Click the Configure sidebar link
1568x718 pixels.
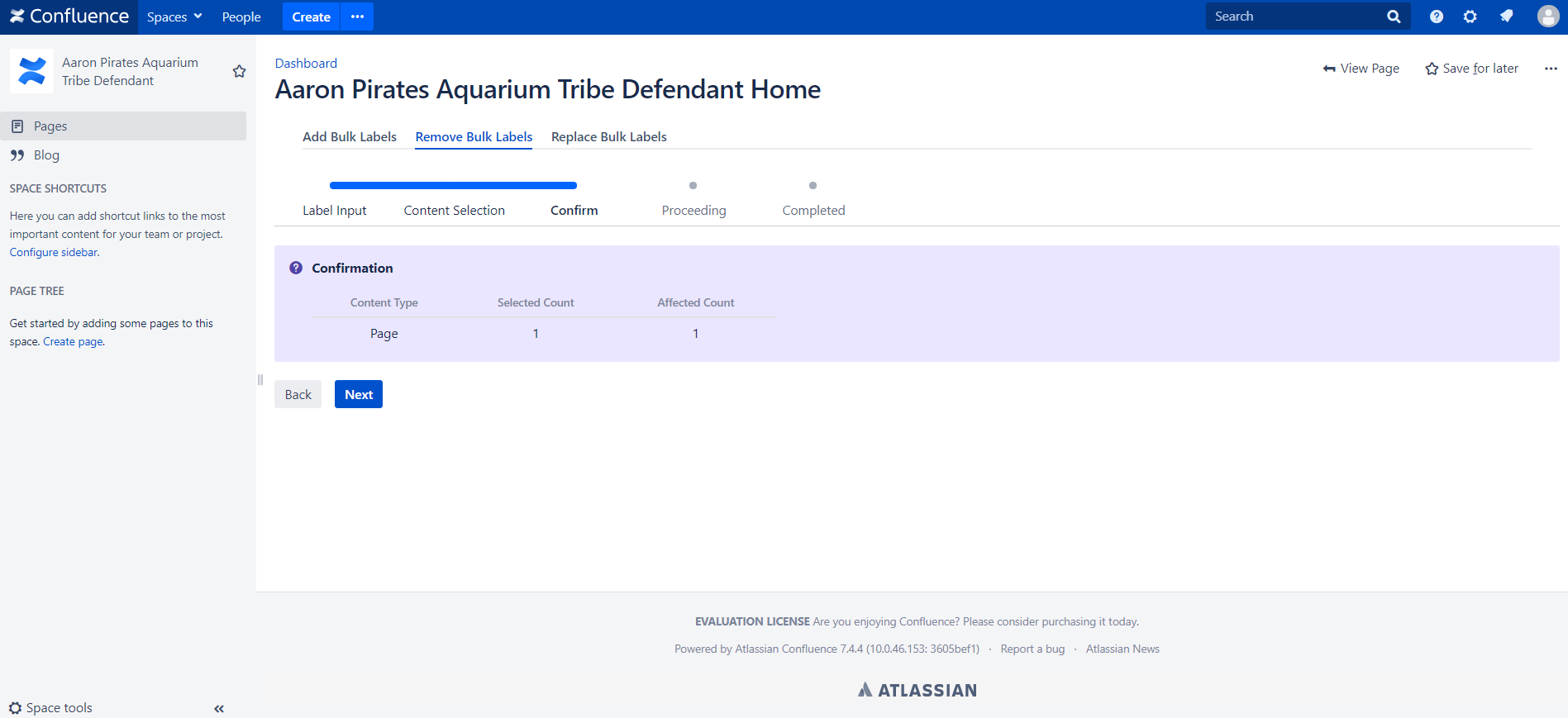54,252
